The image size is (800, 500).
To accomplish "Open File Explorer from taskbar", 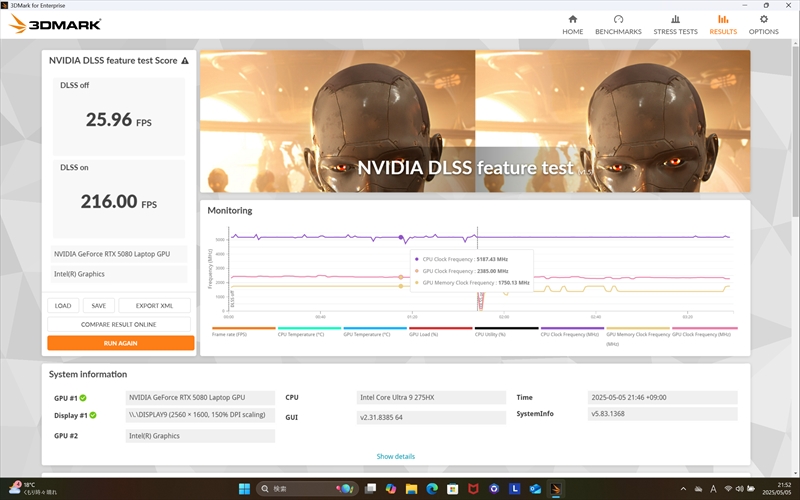I will [x=411, y=489].
